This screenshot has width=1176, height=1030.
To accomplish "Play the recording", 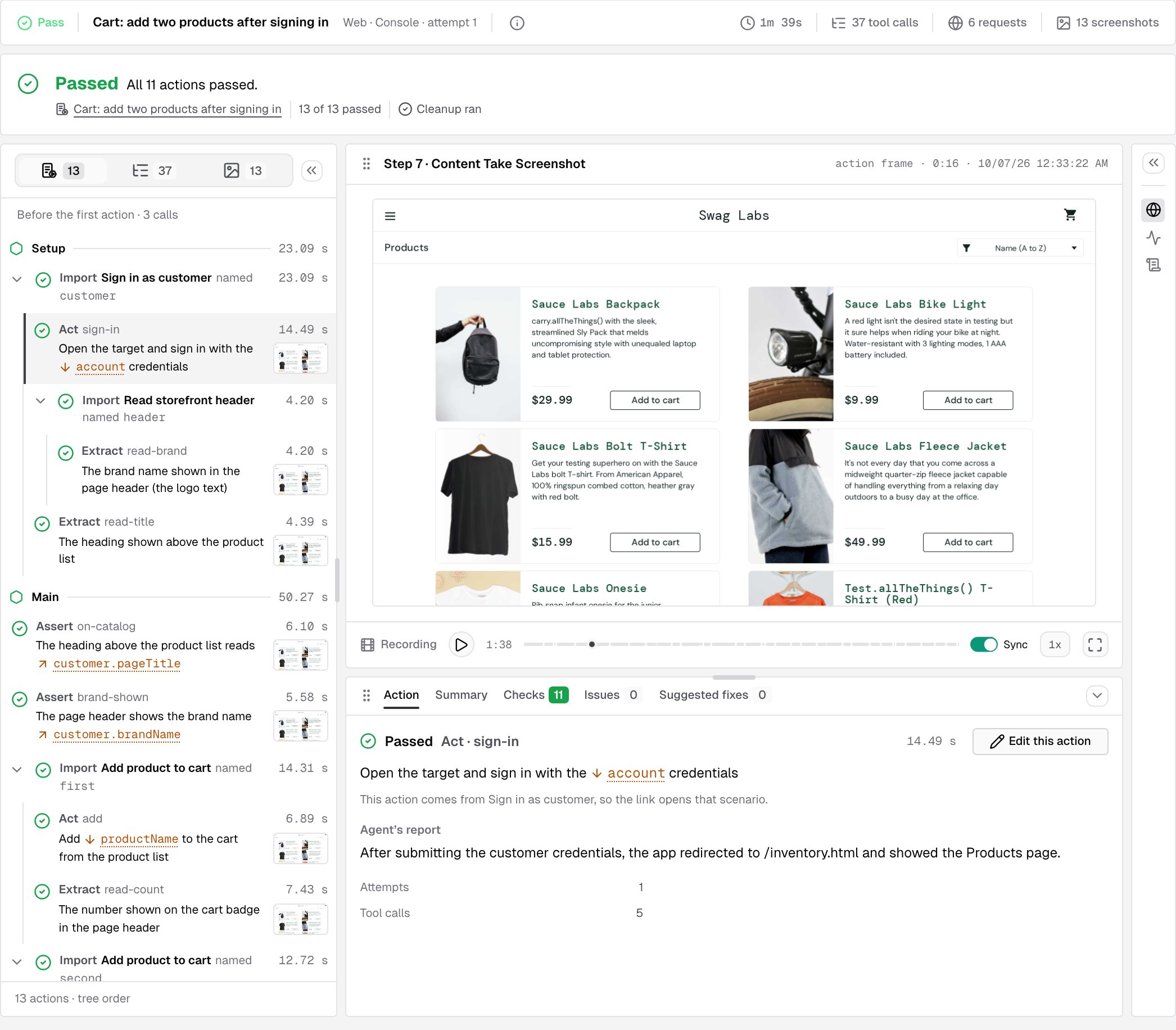I will (461, 645).
